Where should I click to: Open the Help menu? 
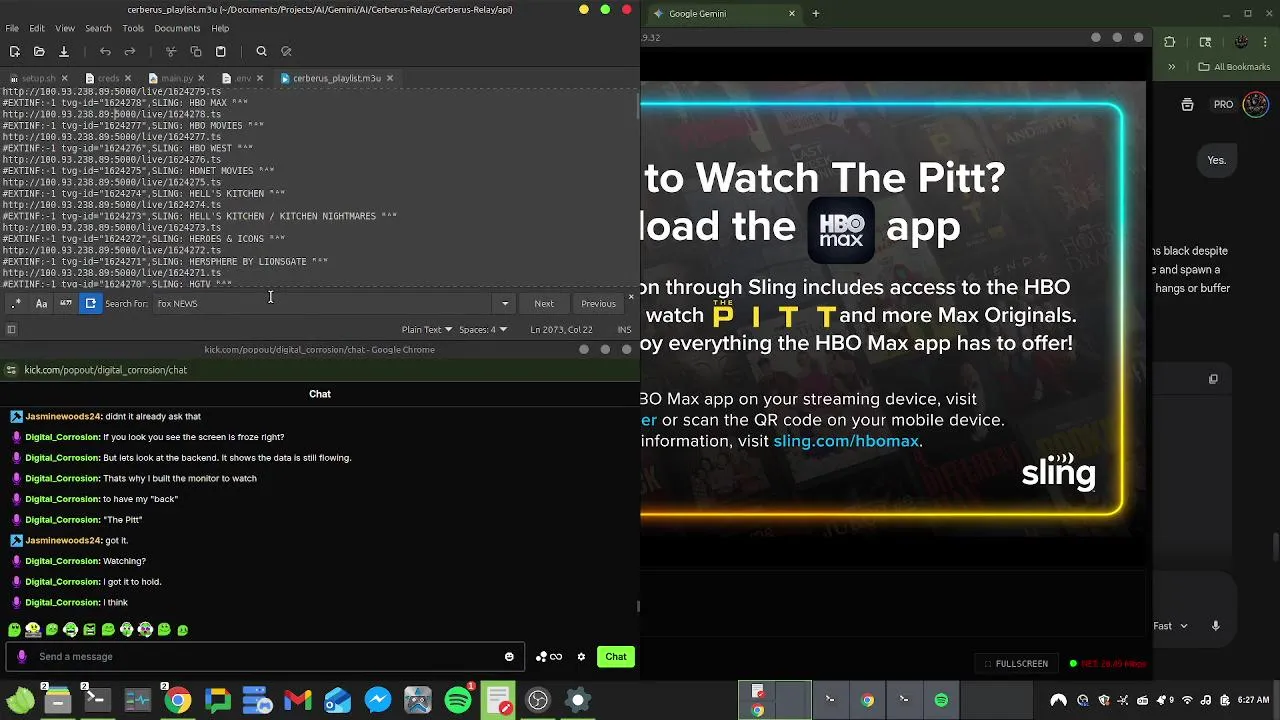[x=220, y=28]
